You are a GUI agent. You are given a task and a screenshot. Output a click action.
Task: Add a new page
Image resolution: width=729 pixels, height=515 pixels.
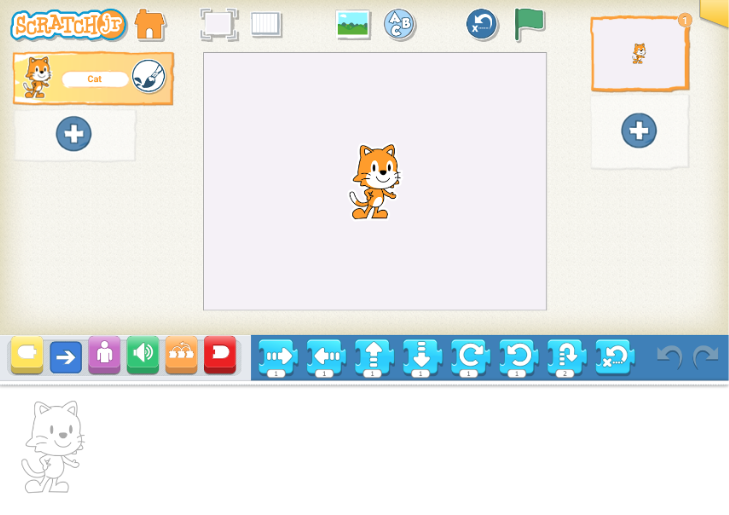[639, 131]
